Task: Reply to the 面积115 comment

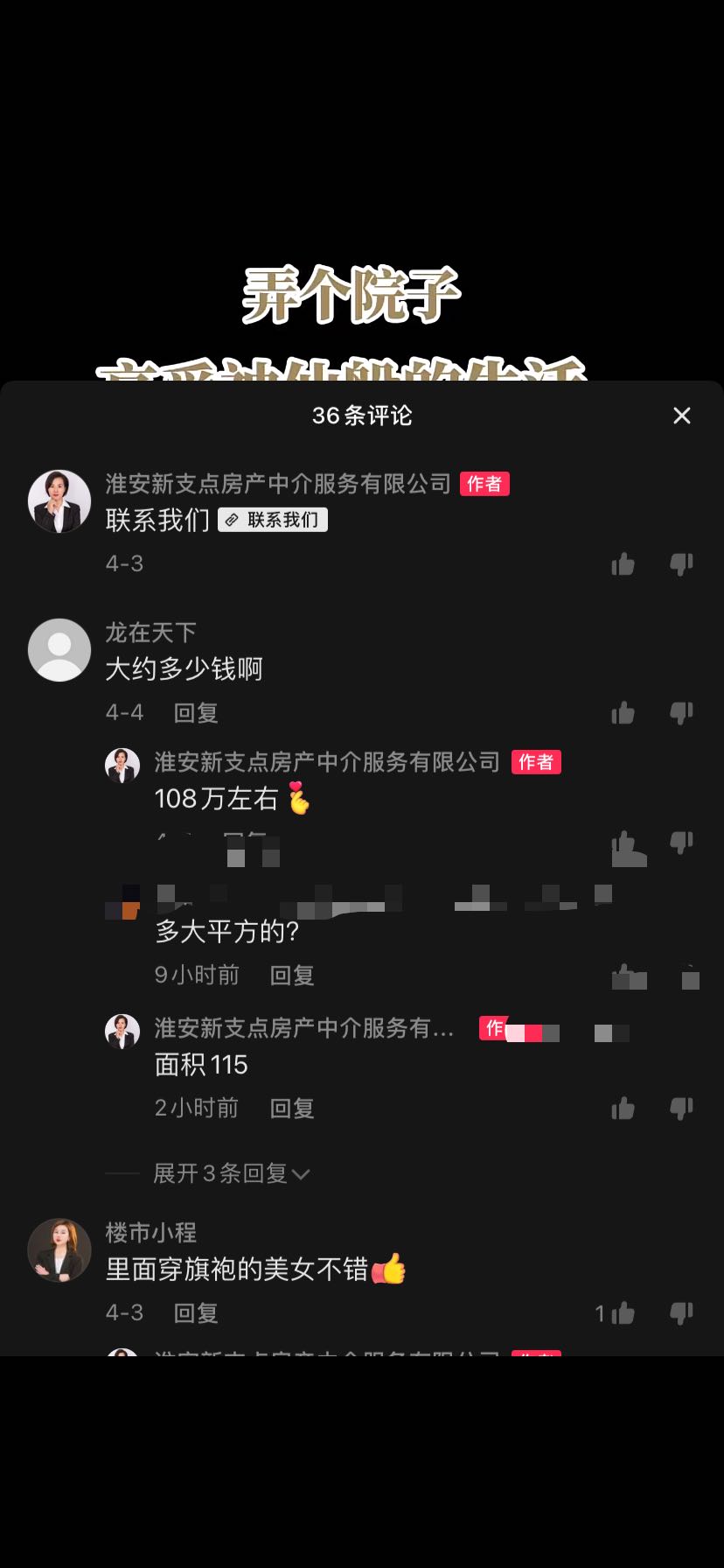Action: 292,1109
